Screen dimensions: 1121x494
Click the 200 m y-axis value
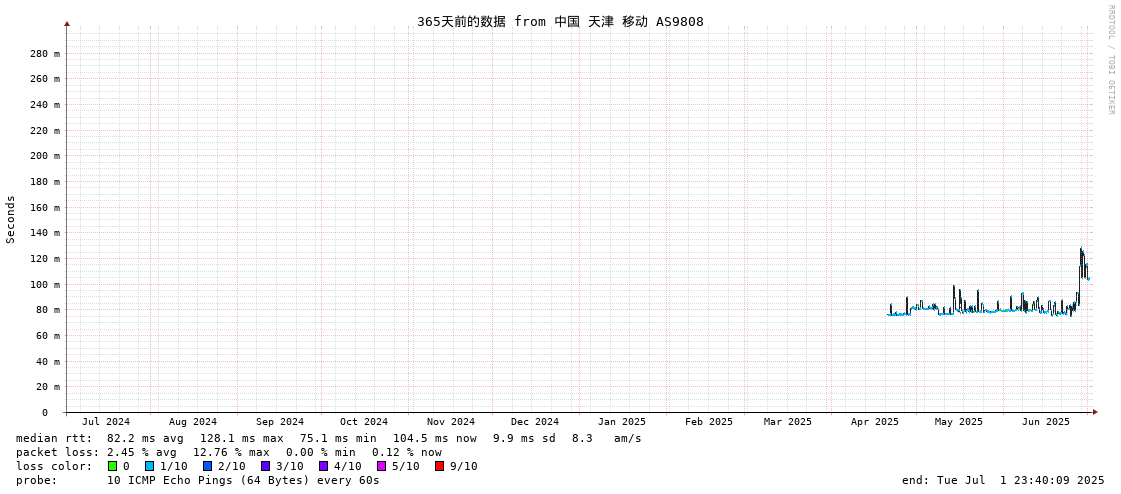pos(44,156)
